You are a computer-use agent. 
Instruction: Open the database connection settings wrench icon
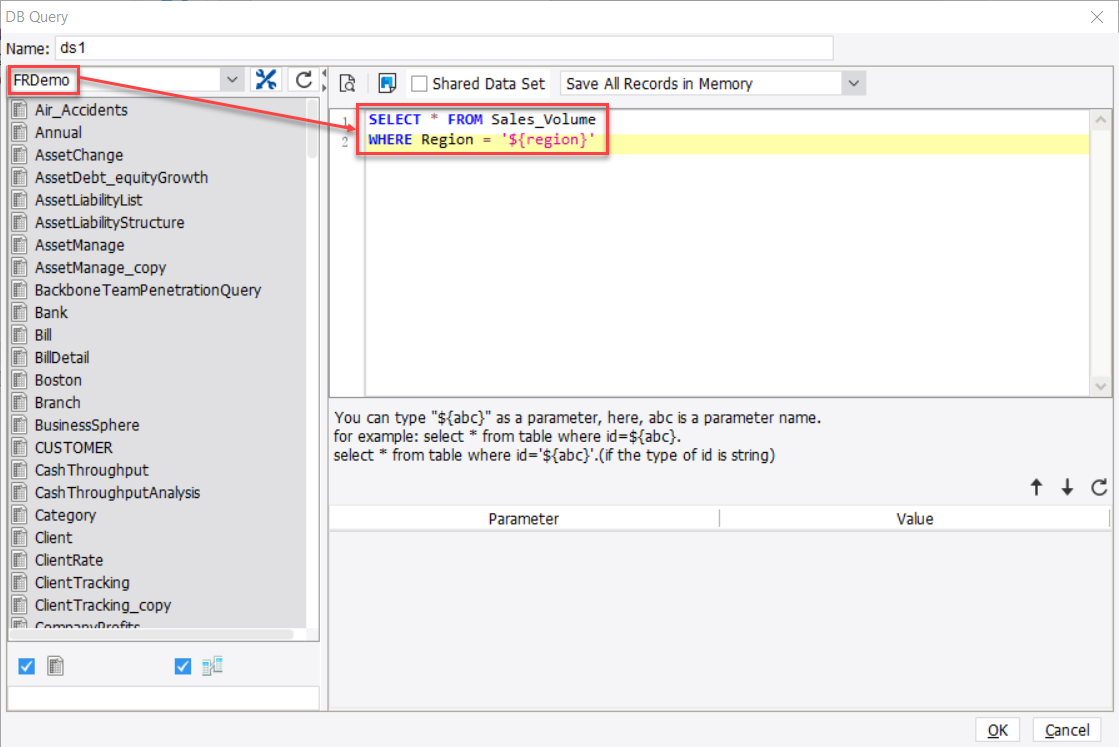(x=266, y=77)
